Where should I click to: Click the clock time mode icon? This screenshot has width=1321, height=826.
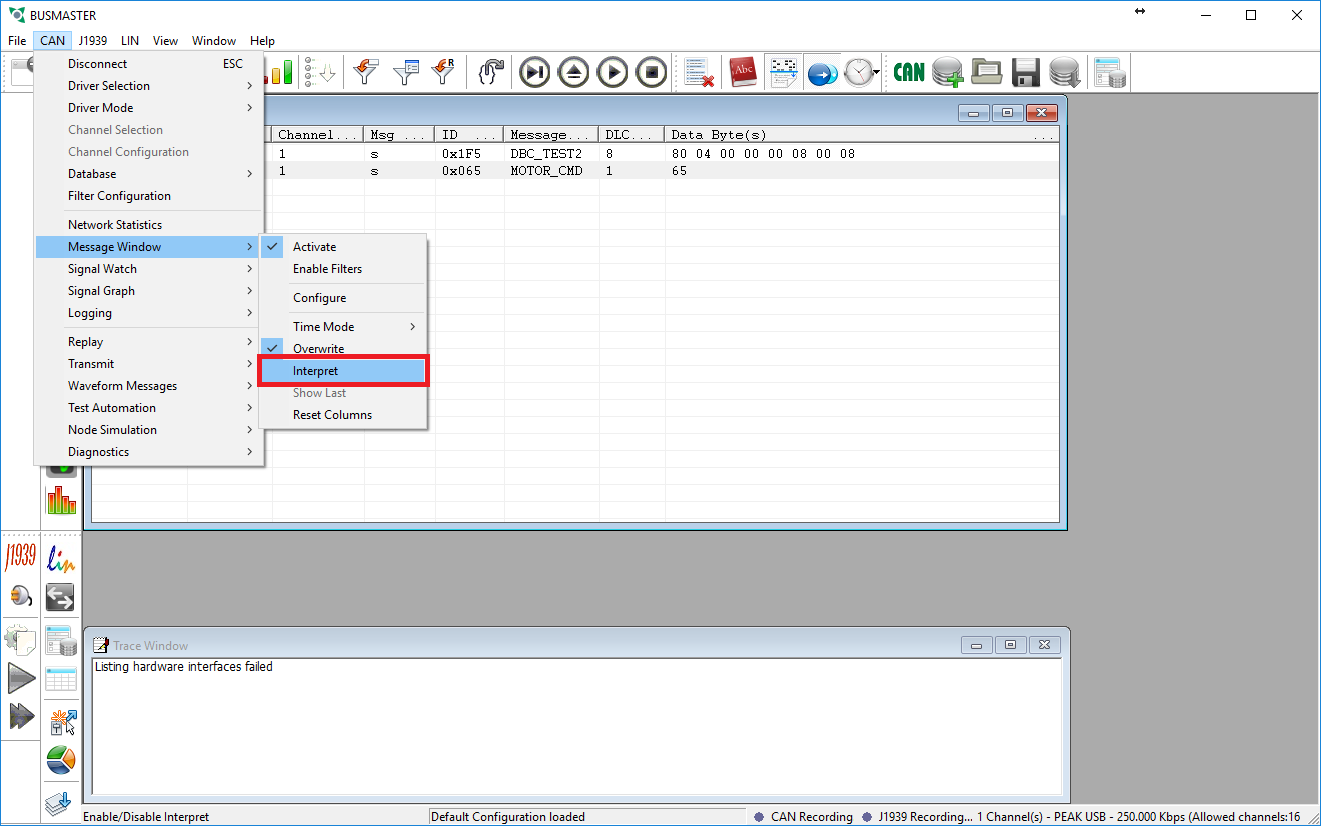click(858, 72)
